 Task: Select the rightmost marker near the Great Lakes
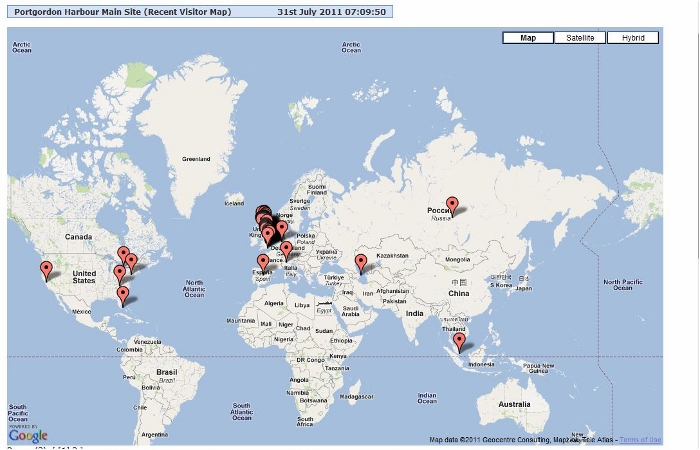click(x=131, y=263)
